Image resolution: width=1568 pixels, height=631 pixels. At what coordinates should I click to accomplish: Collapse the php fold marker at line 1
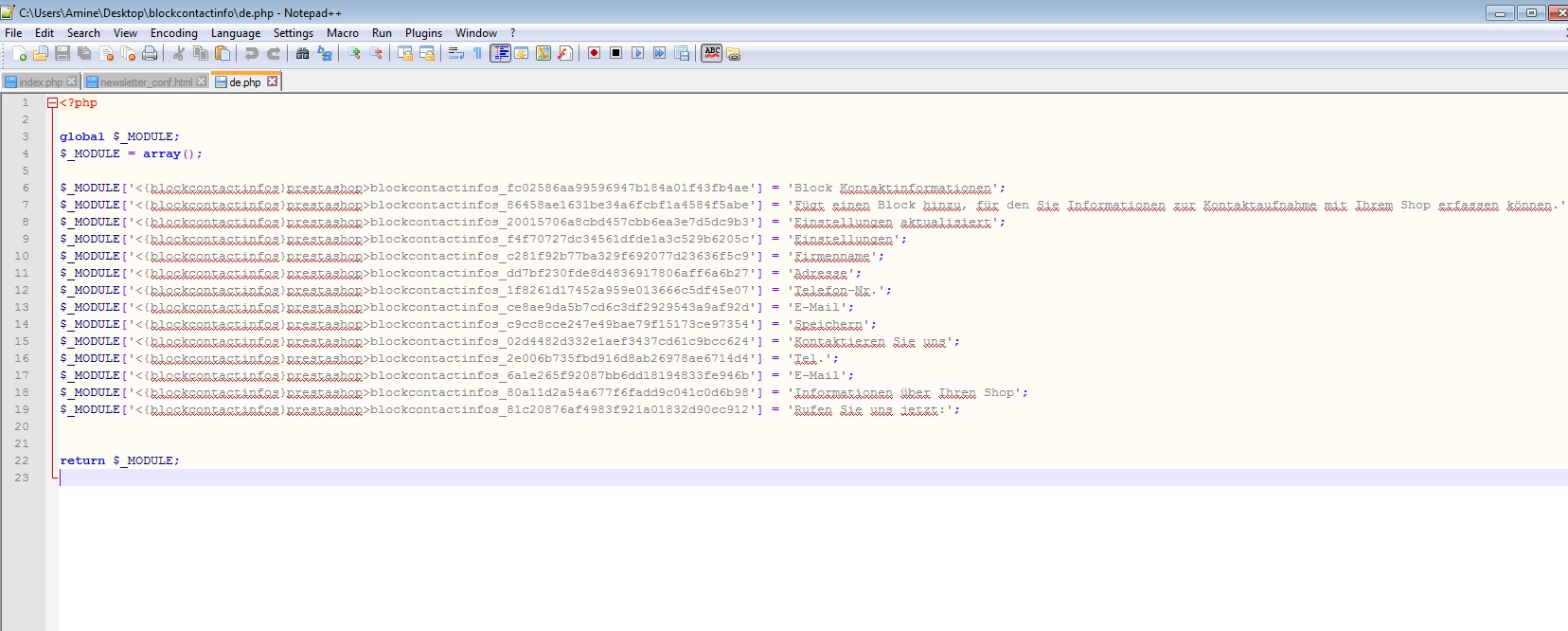tap(52, 102)
